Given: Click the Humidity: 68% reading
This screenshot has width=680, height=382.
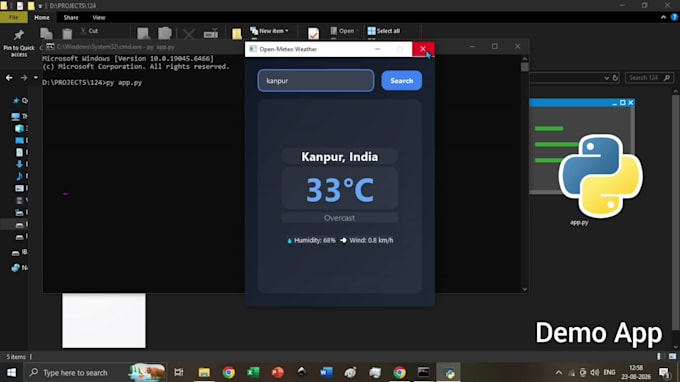Looking at the screenshot, I should 311,240.
